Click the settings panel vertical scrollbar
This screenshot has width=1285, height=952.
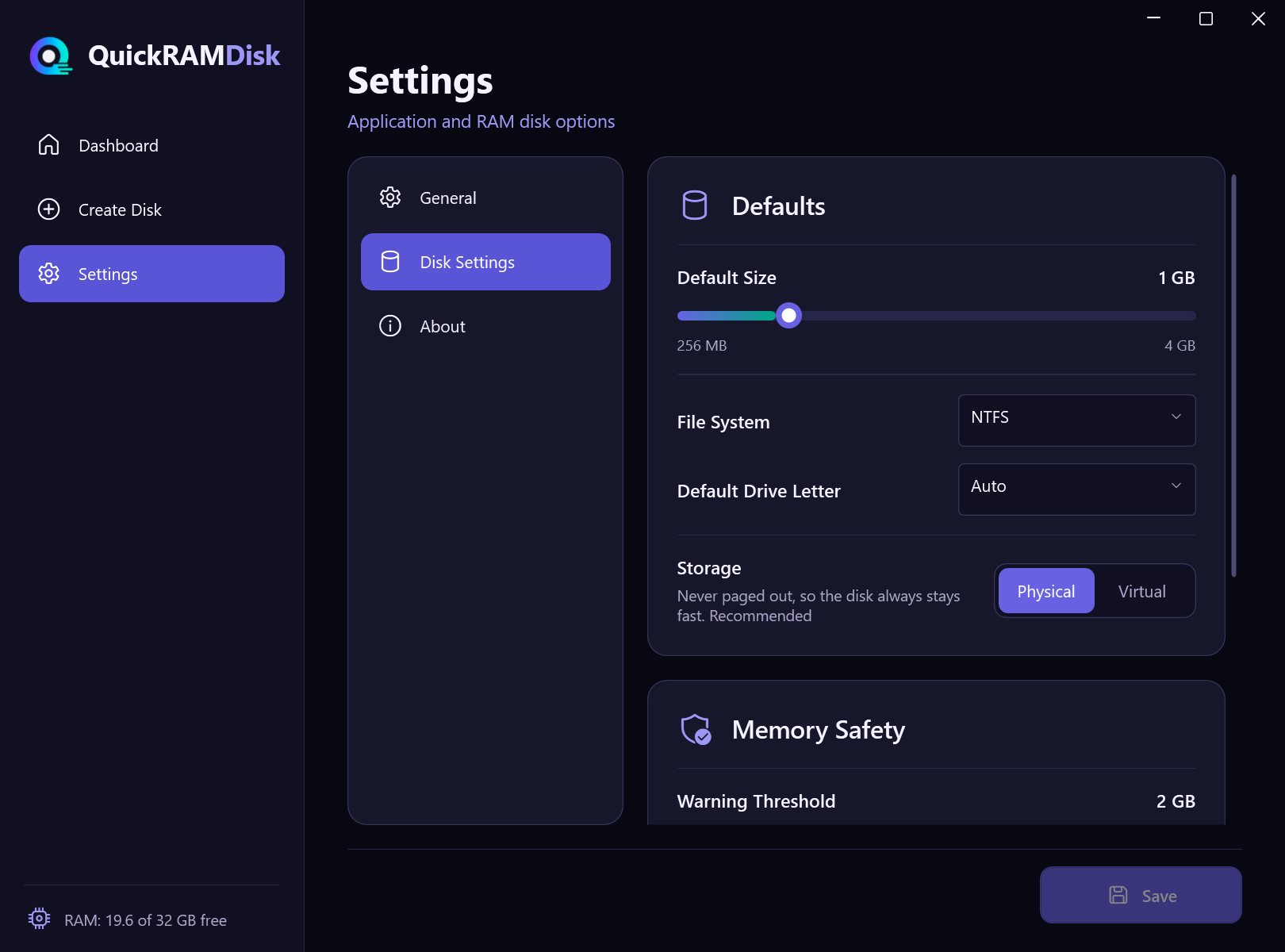tap(1233, 375)
